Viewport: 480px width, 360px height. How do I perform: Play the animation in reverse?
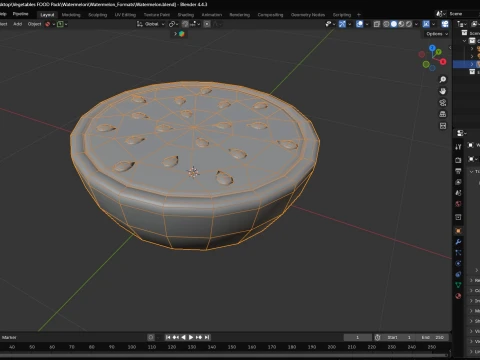[x=183, y=337]
